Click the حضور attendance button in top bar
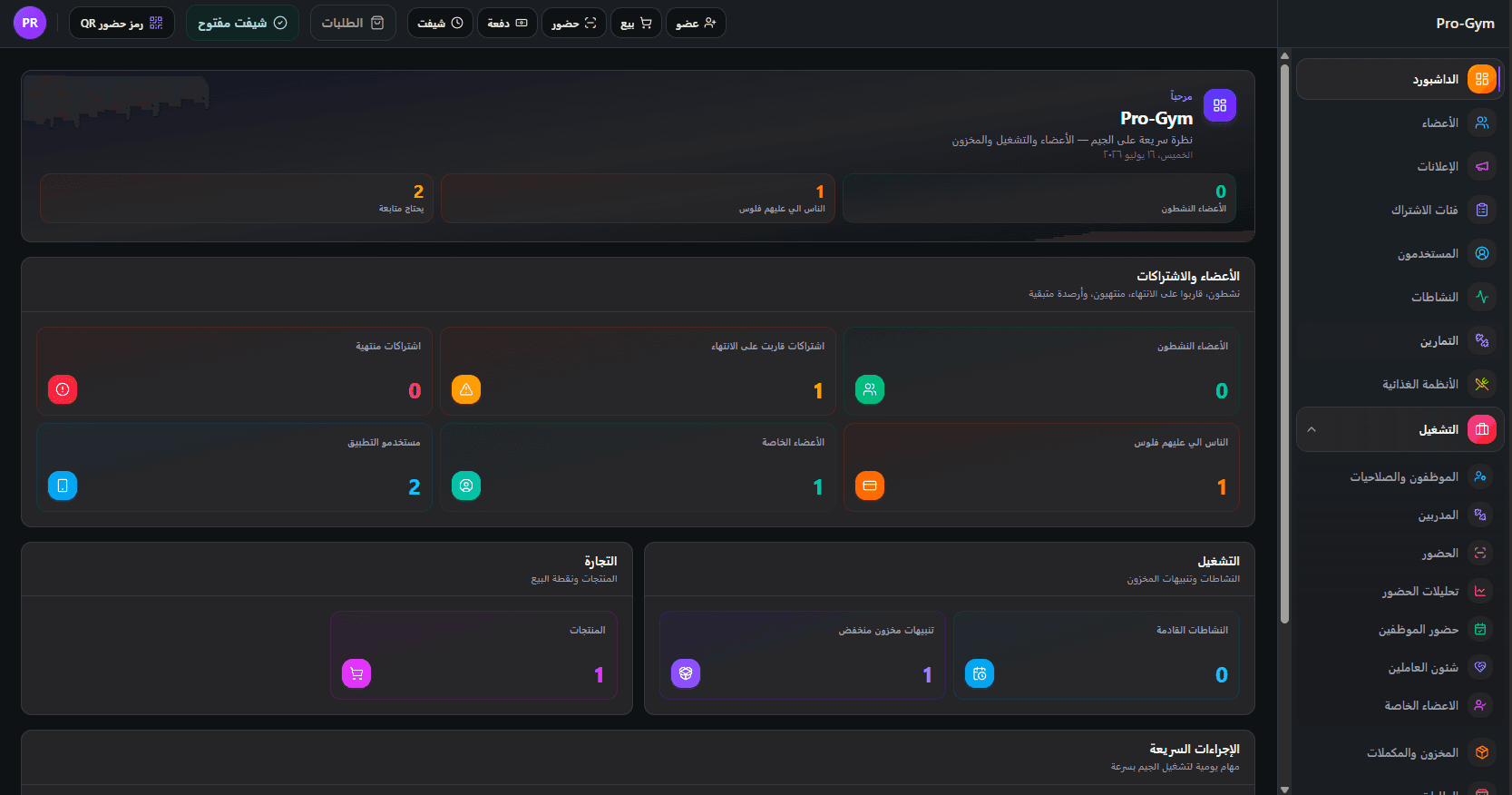This screenshot has height=795, width=1512. tap(574, 23)
